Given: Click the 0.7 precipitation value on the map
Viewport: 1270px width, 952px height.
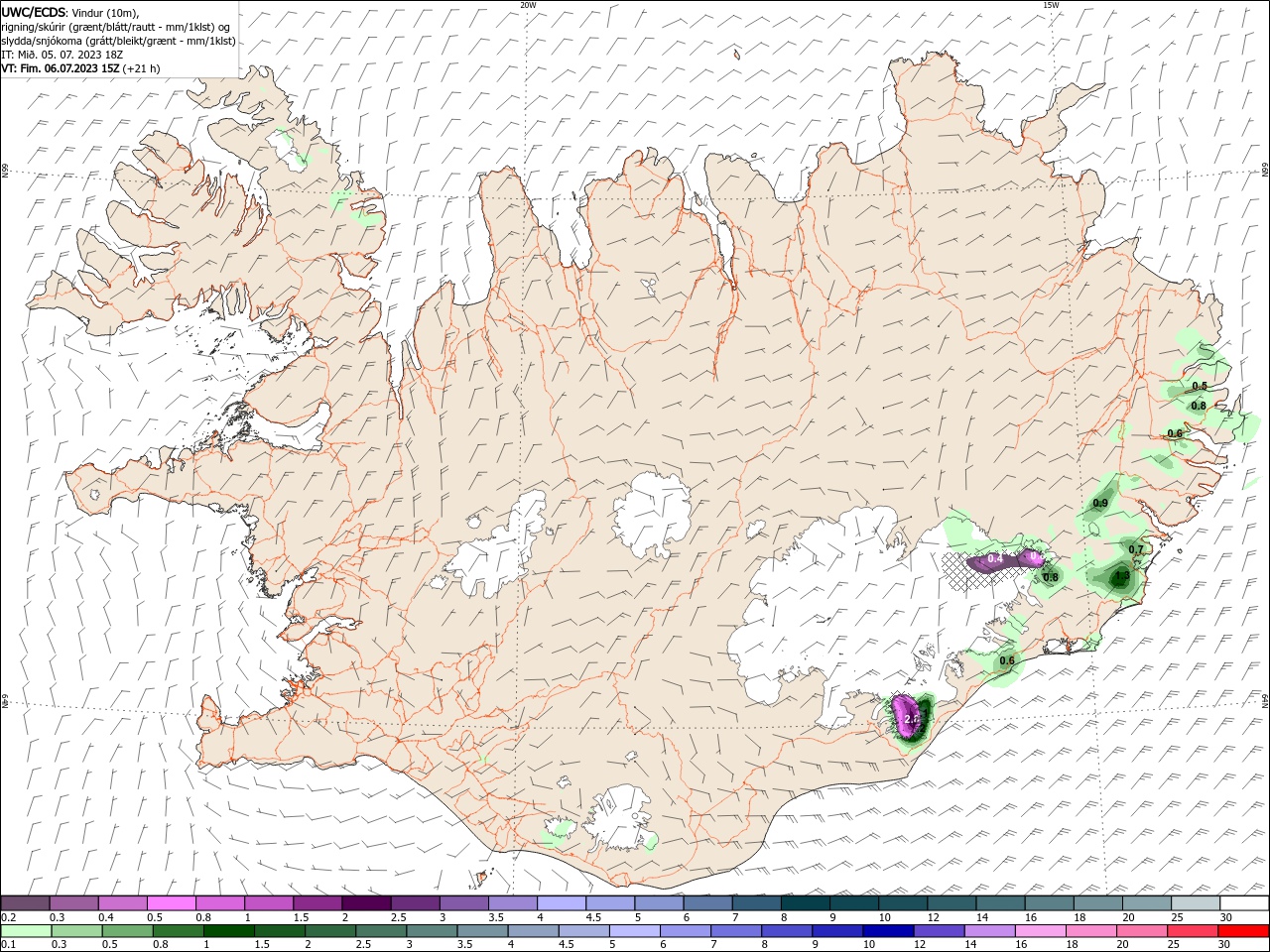Looking at the screenshot, I should (1136, 549).
